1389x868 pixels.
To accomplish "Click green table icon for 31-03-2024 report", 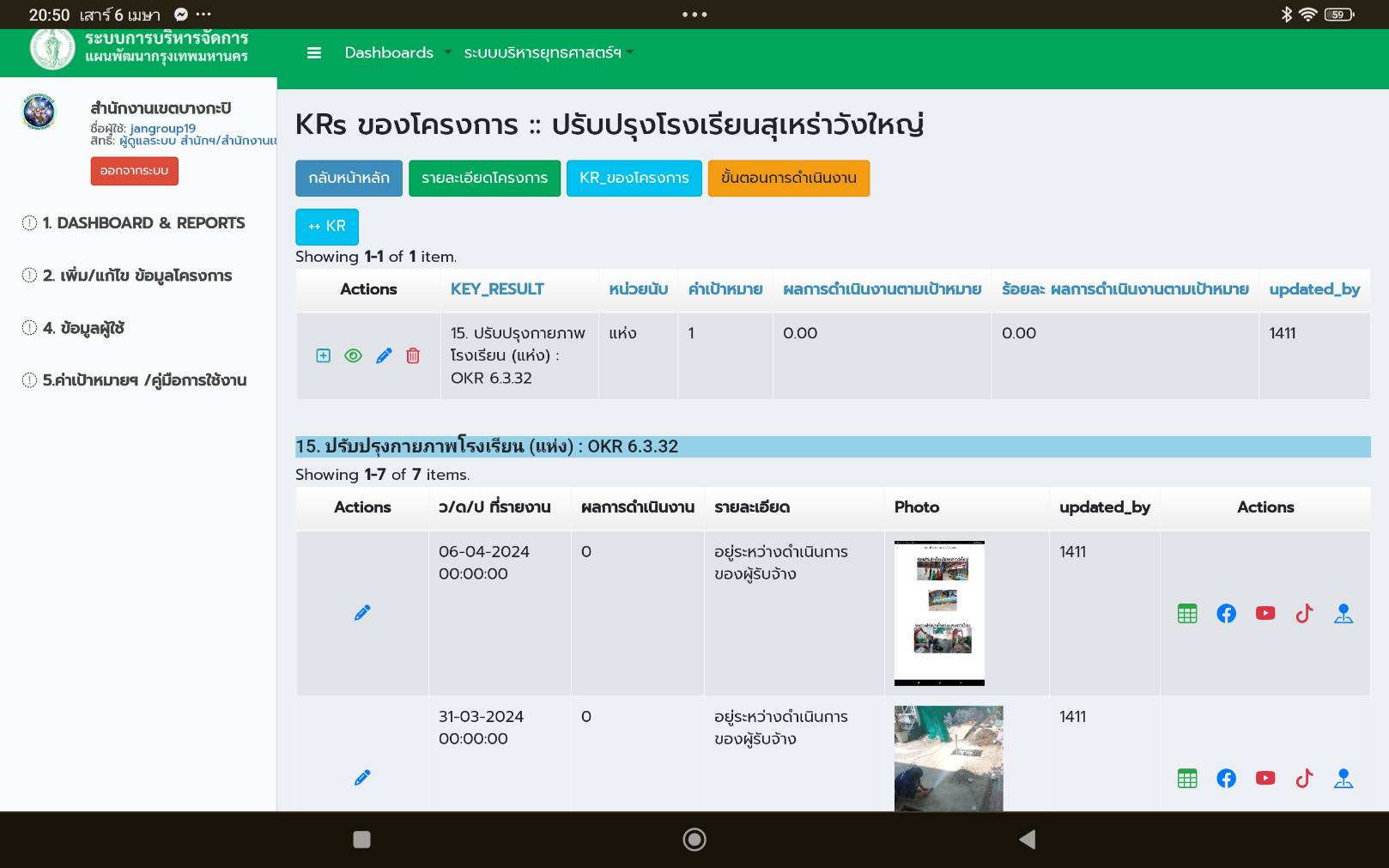I will (1187, 778).
